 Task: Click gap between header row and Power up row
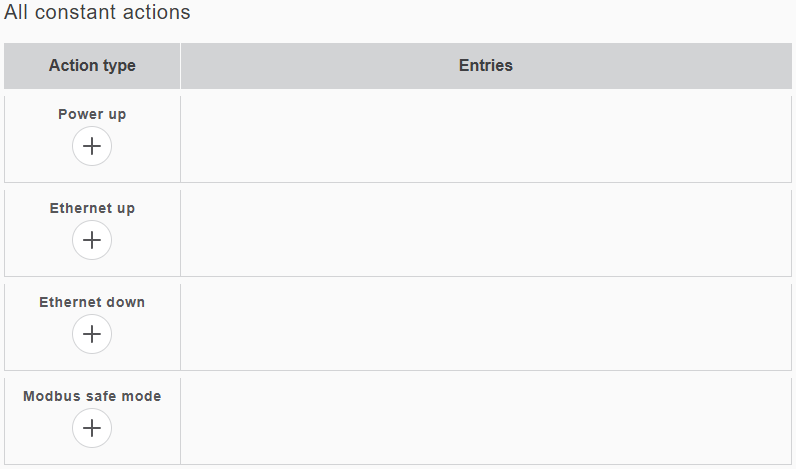[398, 92]
